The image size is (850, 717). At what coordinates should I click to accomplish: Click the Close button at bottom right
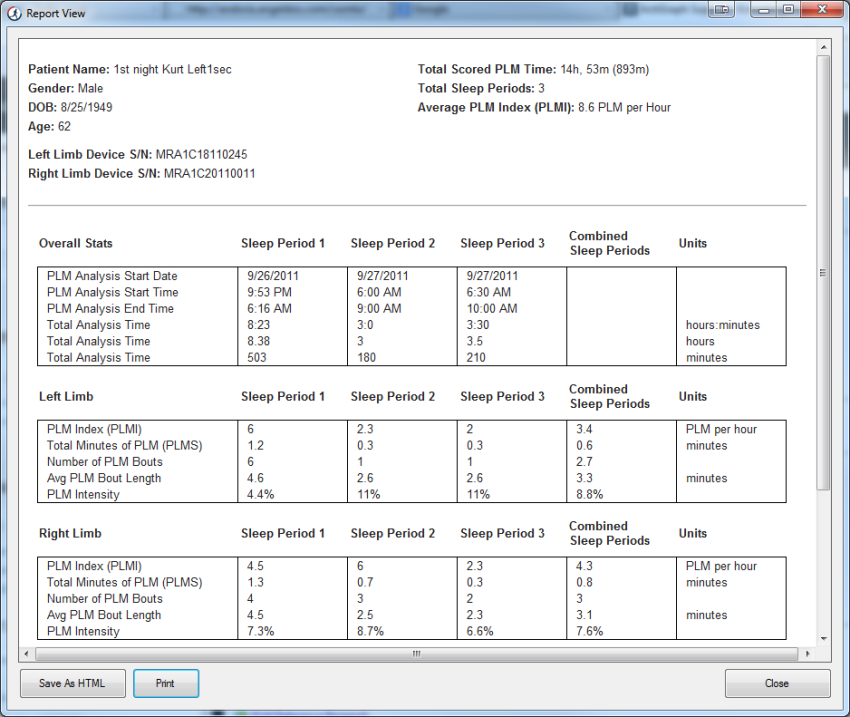(777, 683)
